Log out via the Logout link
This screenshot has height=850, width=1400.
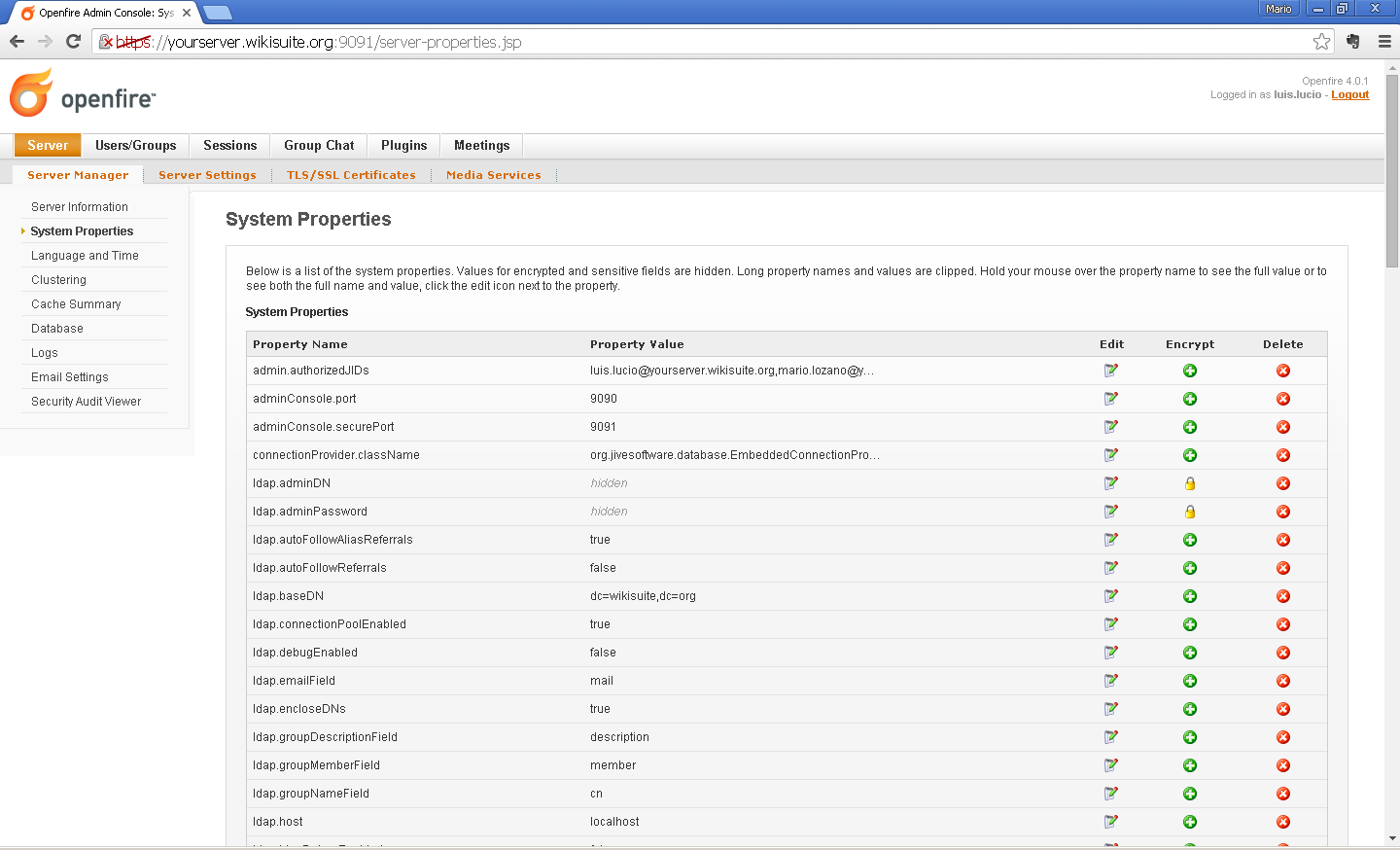coord(1349,95)
